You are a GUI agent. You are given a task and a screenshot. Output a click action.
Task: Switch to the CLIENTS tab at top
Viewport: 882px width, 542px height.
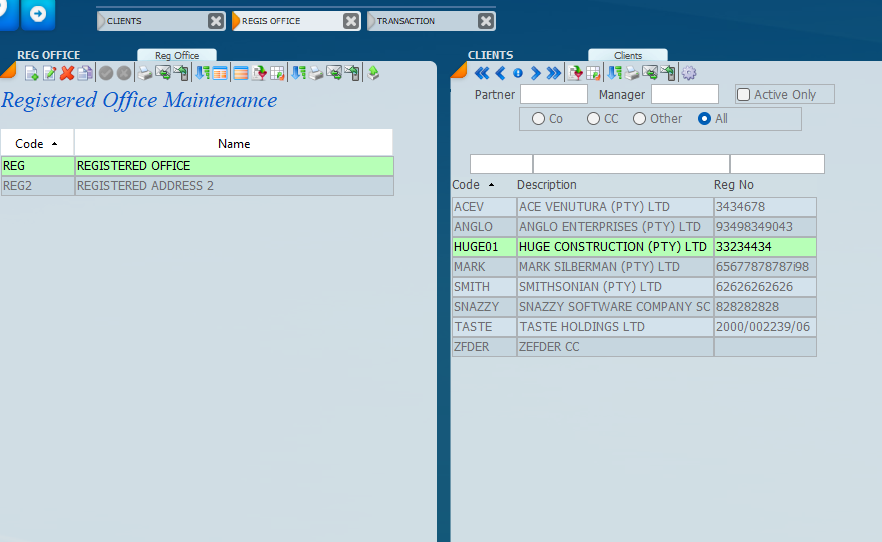tap(150, 21)
